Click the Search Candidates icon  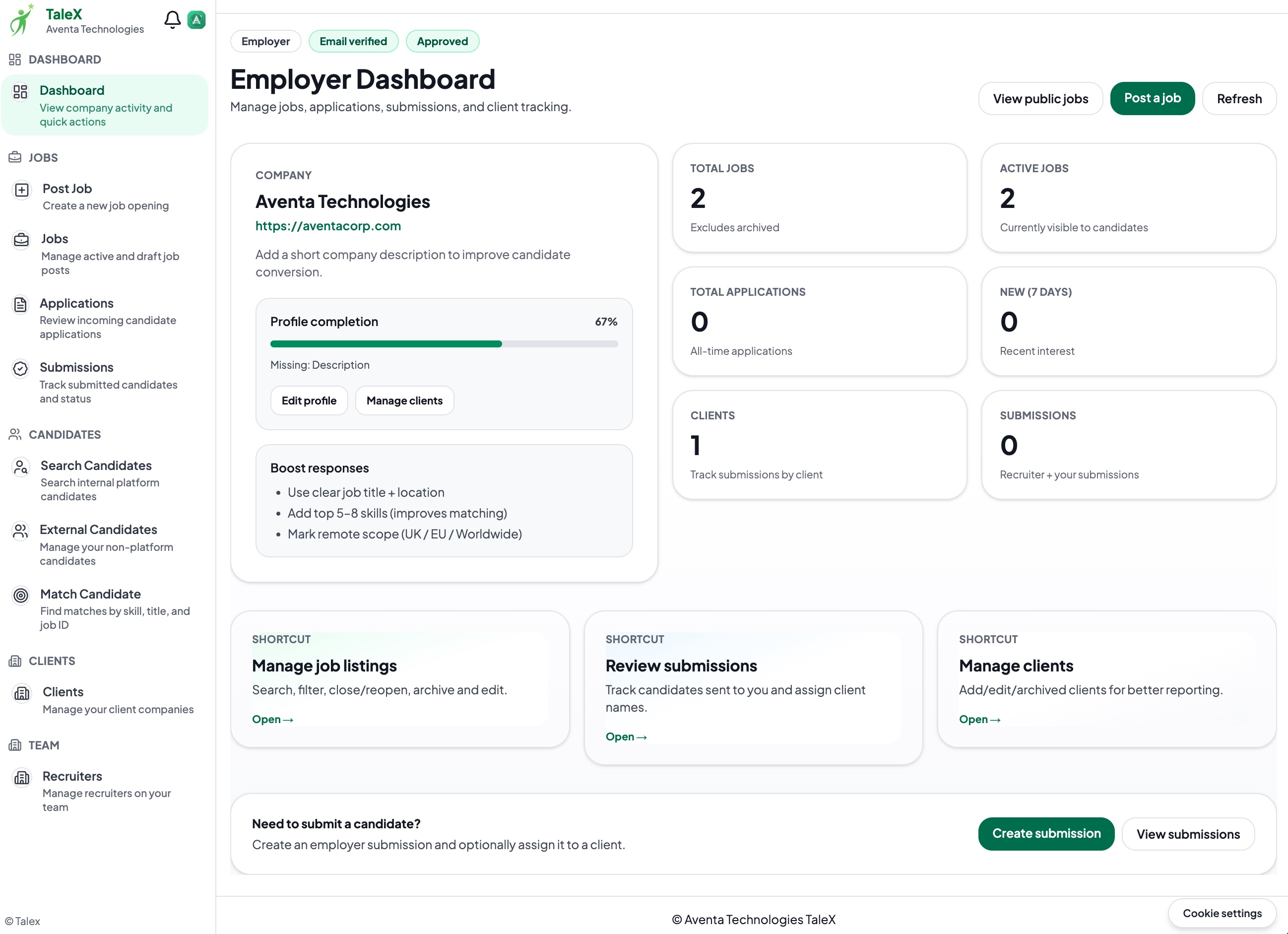point(21,467)
